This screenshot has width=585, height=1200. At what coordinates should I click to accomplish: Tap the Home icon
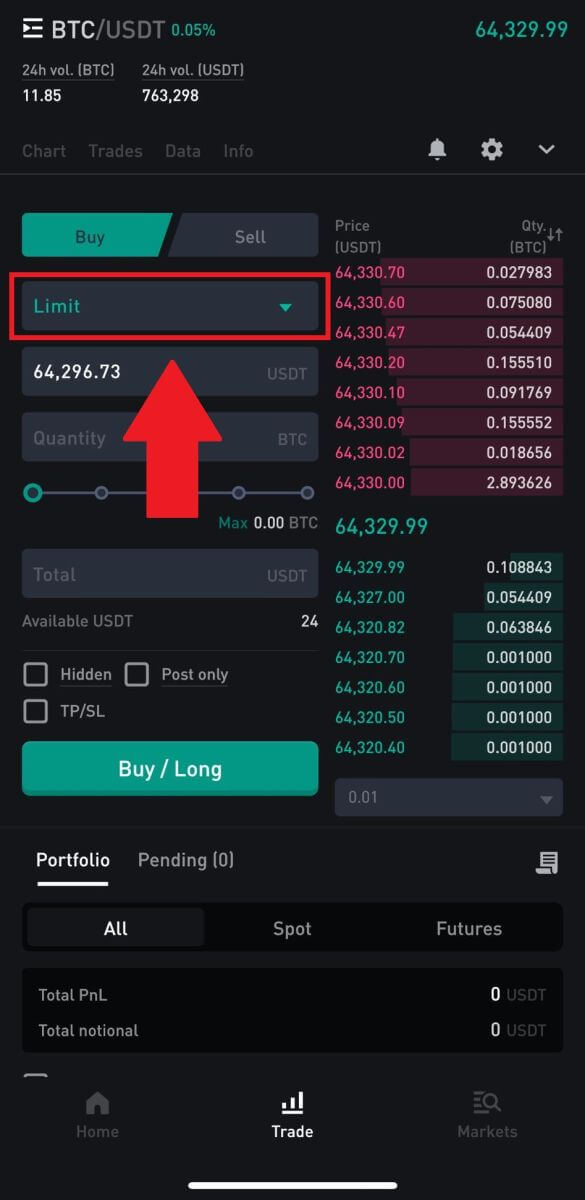coord(97,1112)
